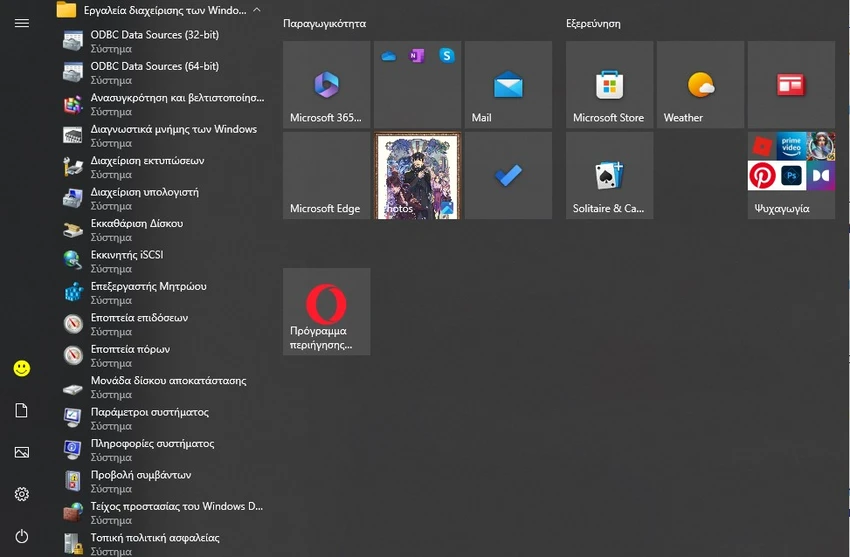Open Μονάδα δίσκου αποκατάστασης
This screenshot has width=850, height=557.
163,387
